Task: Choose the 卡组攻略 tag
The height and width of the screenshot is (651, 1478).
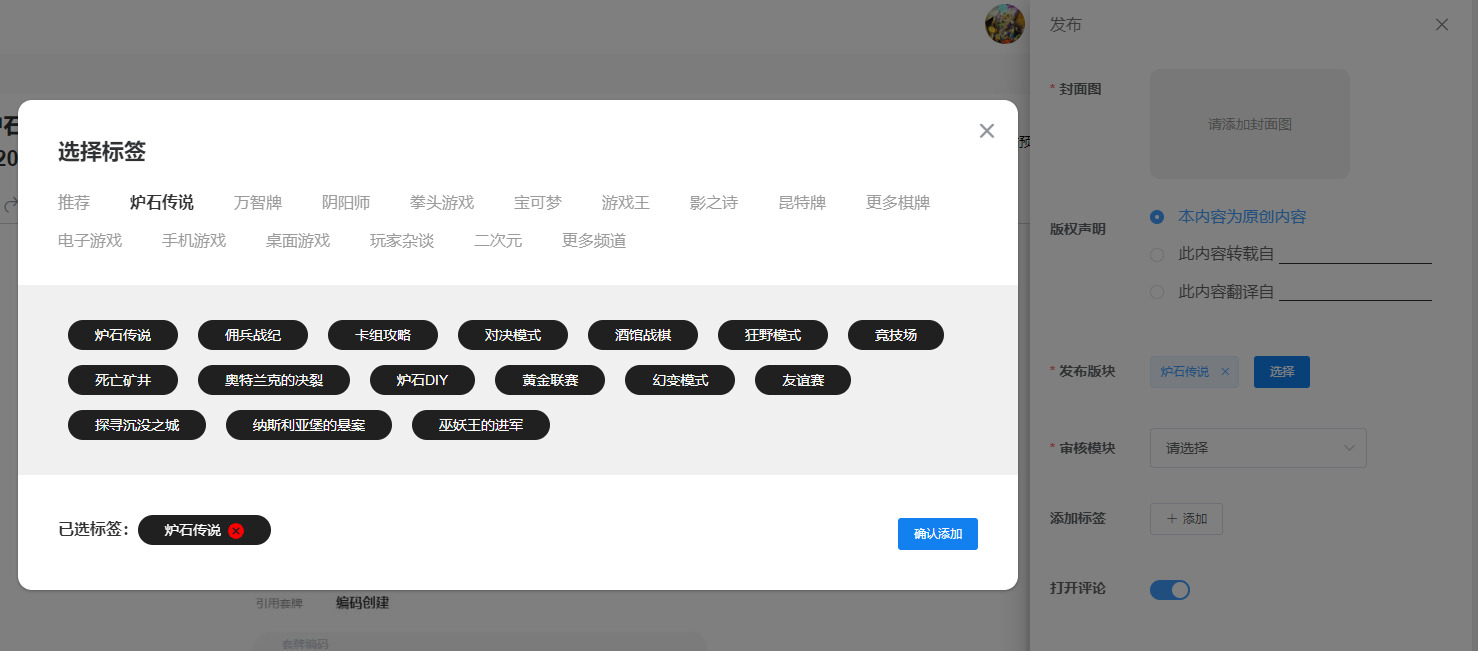Action: click(x=383, y=335)
